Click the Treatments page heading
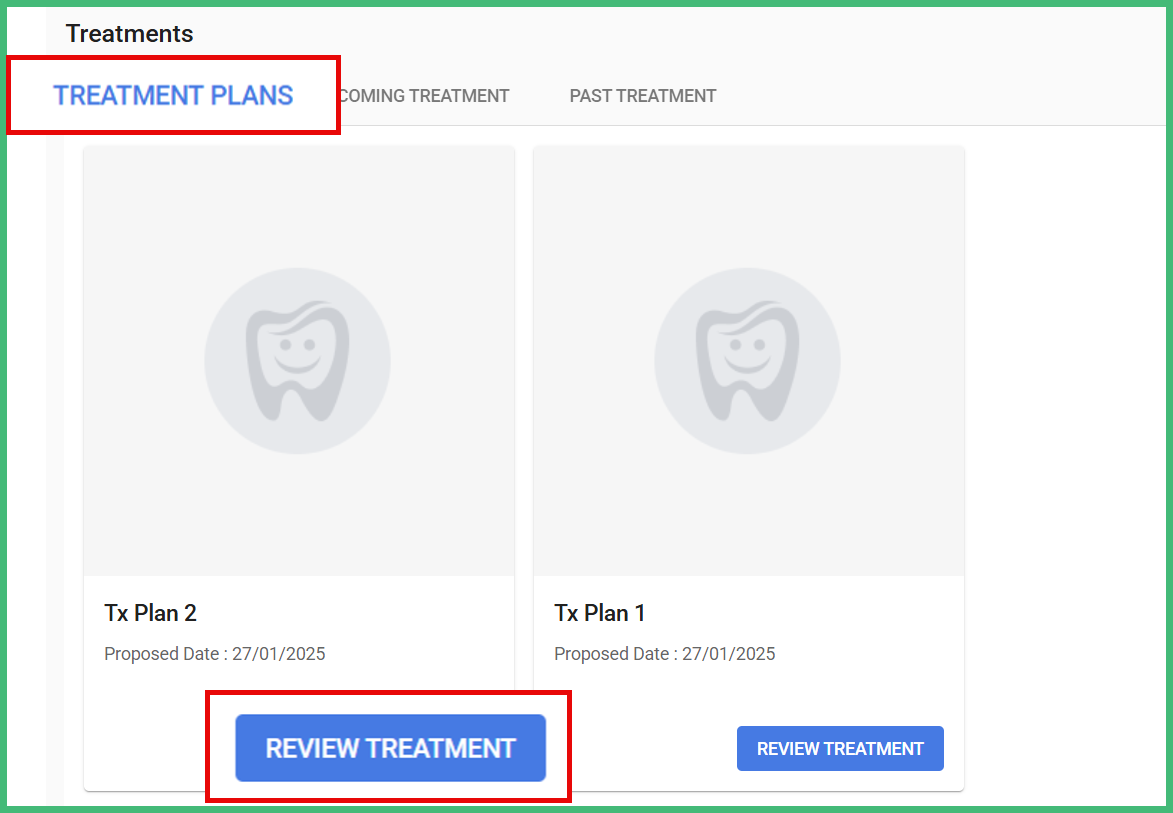1173x813 pixels. (129, 33)
